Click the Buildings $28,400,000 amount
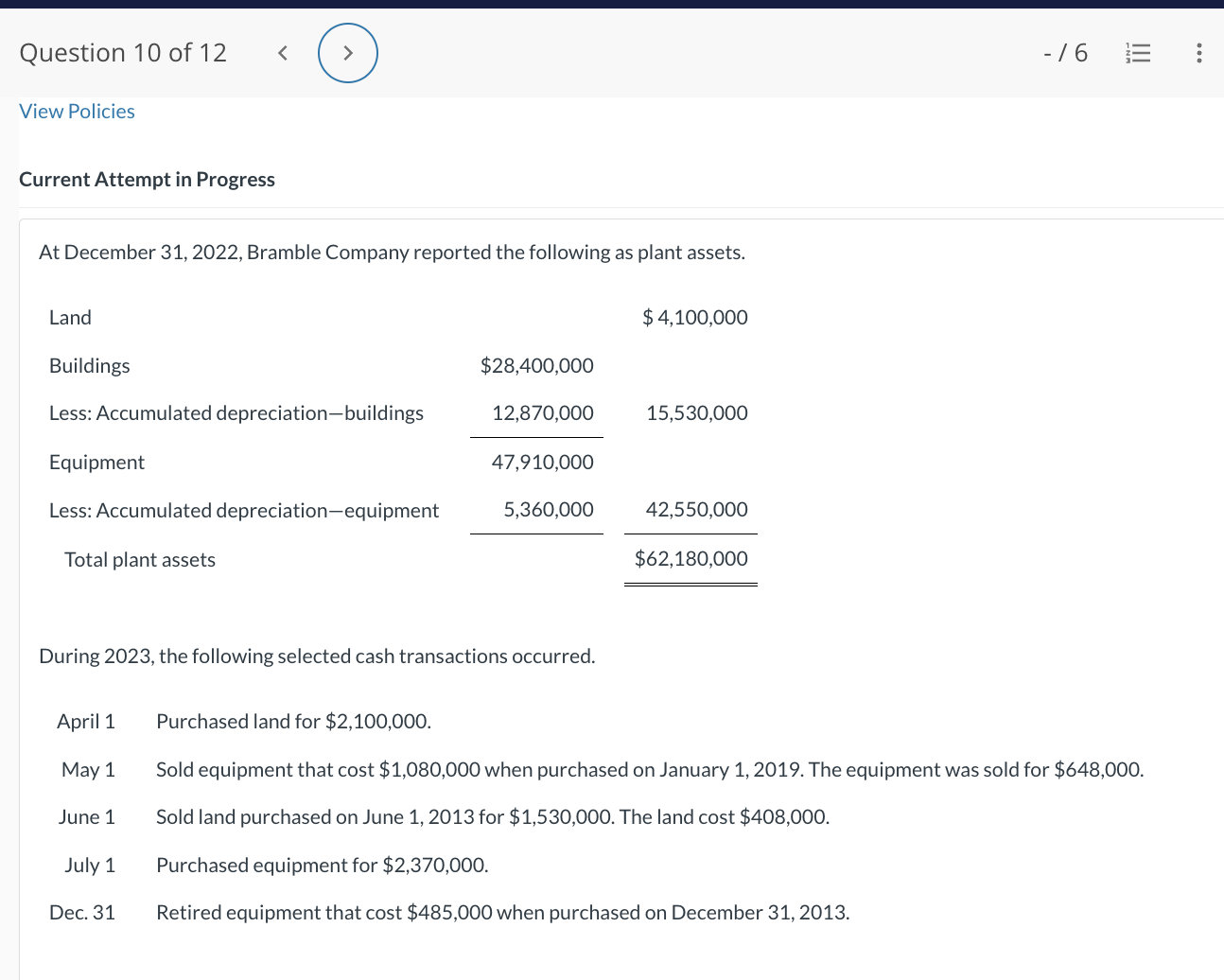The image size is (1224, 980). [x=536, y=365]
